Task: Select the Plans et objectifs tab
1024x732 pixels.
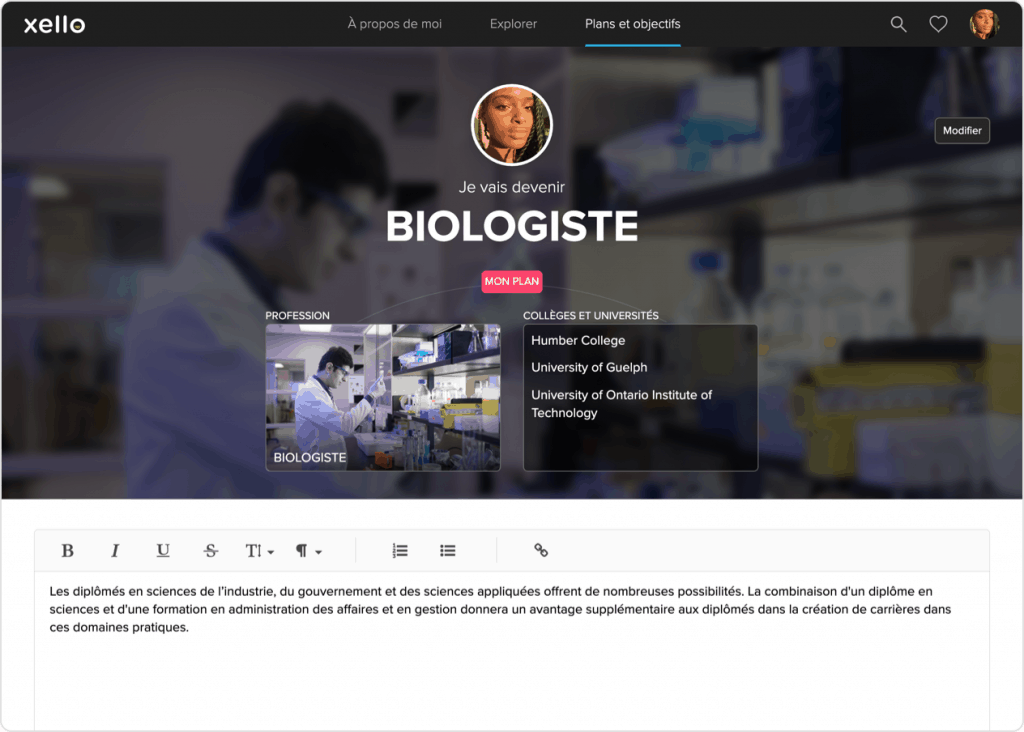Action: point(632,24)
